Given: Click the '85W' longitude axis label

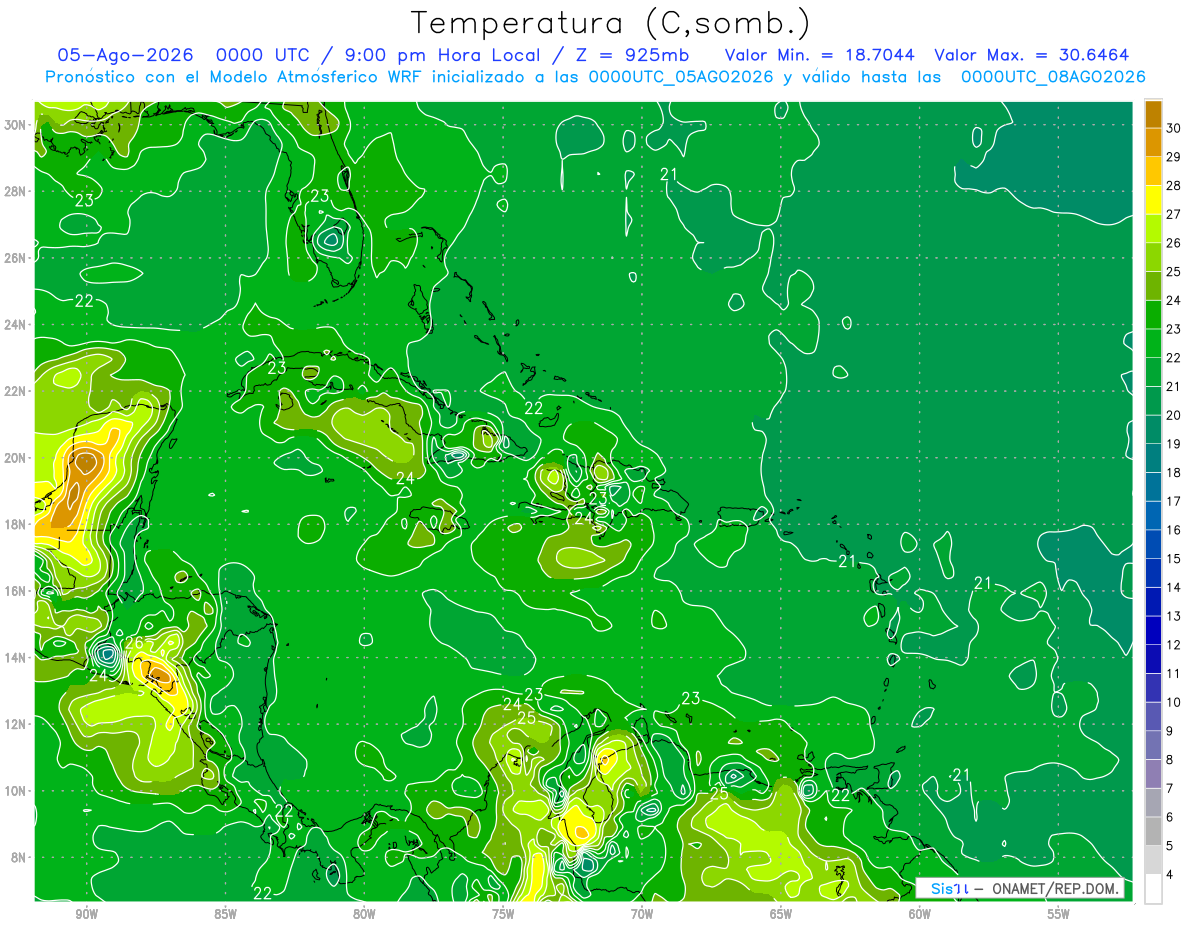Looking at the screenshot, I should tap(225, 914).
